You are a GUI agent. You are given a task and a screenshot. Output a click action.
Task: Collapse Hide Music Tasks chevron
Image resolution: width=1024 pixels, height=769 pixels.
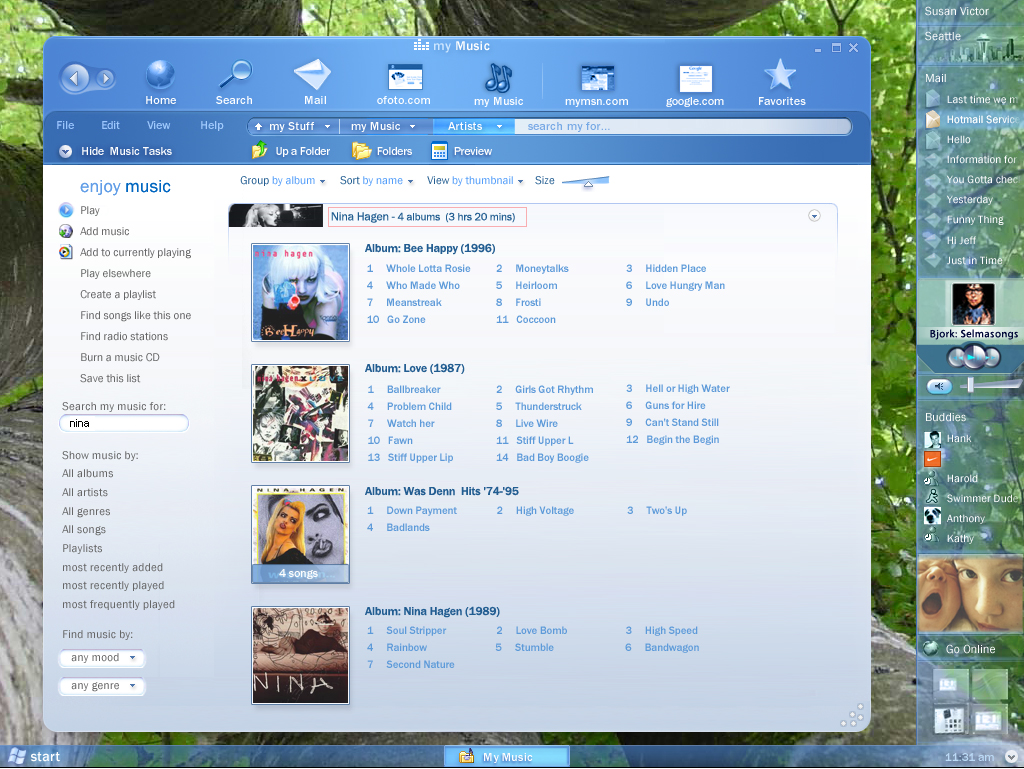pos(65,151)
